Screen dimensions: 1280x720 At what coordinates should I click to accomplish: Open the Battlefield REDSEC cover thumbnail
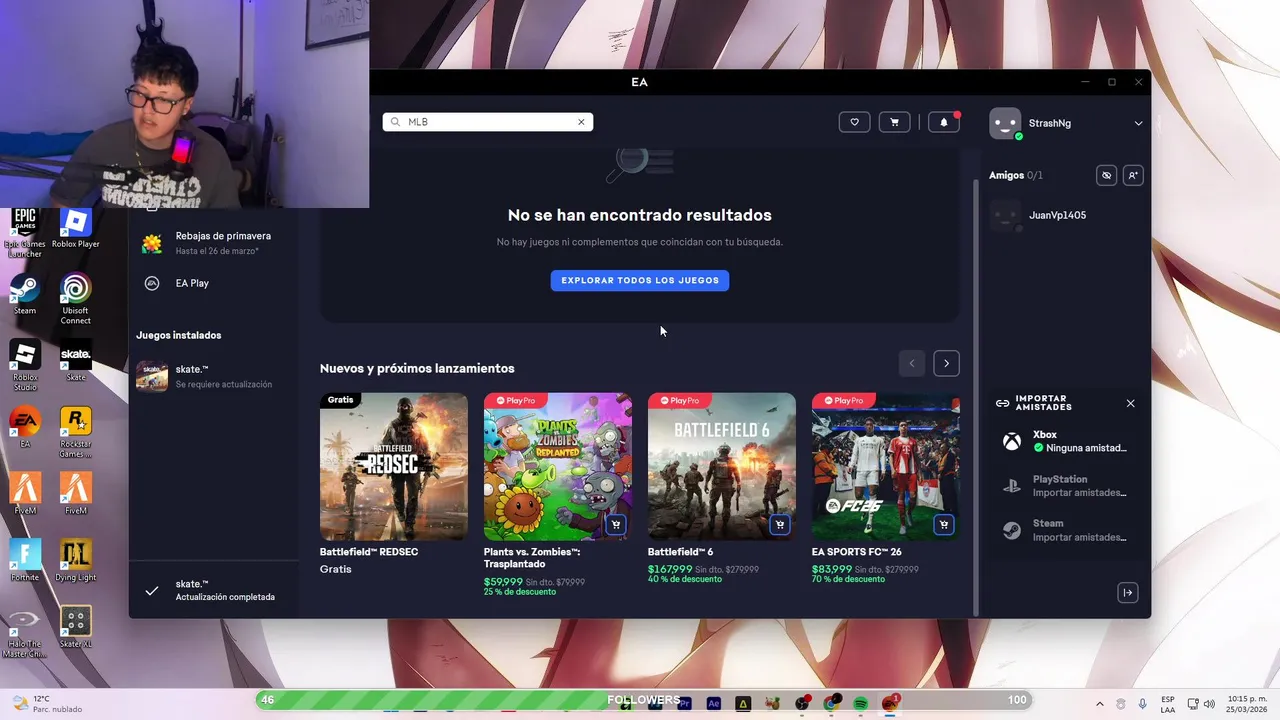tap(394, 466)
